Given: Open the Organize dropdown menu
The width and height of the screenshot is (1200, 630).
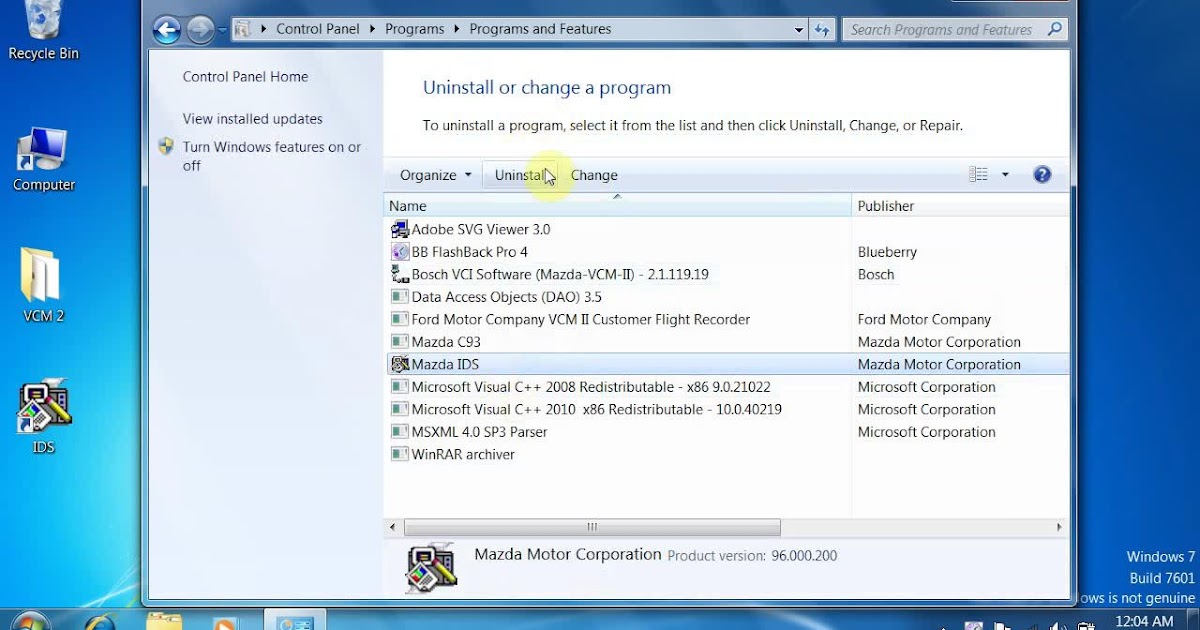Looking at the screenshot, I should [435, 175].
